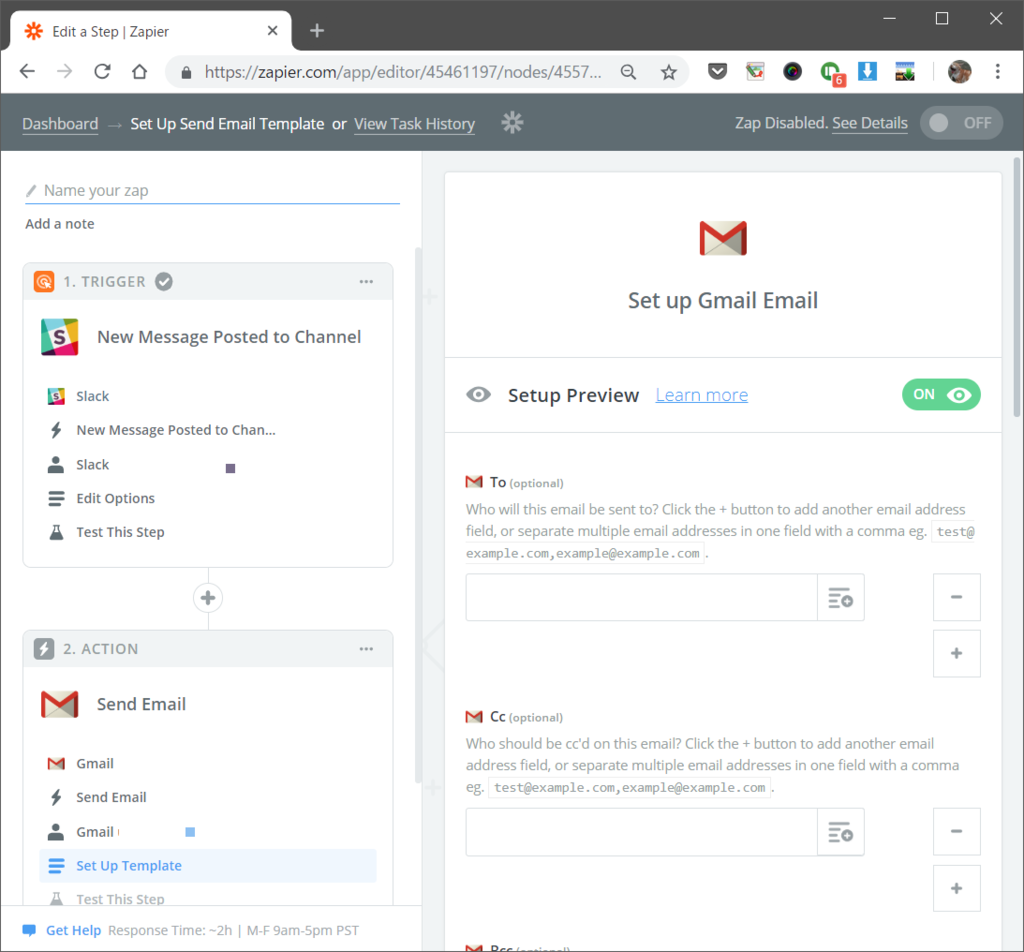Click the browser profile avatar
The width and height of the screenshot is (1024, 952).
click(959, 71)
